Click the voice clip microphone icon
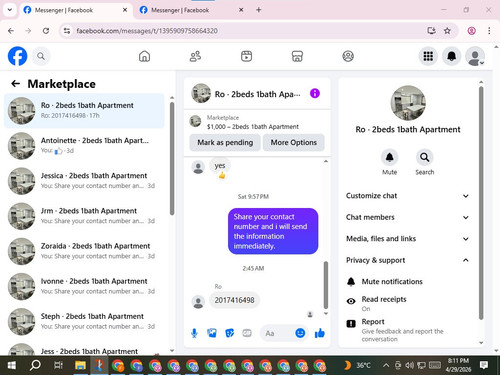 [194, 333]
